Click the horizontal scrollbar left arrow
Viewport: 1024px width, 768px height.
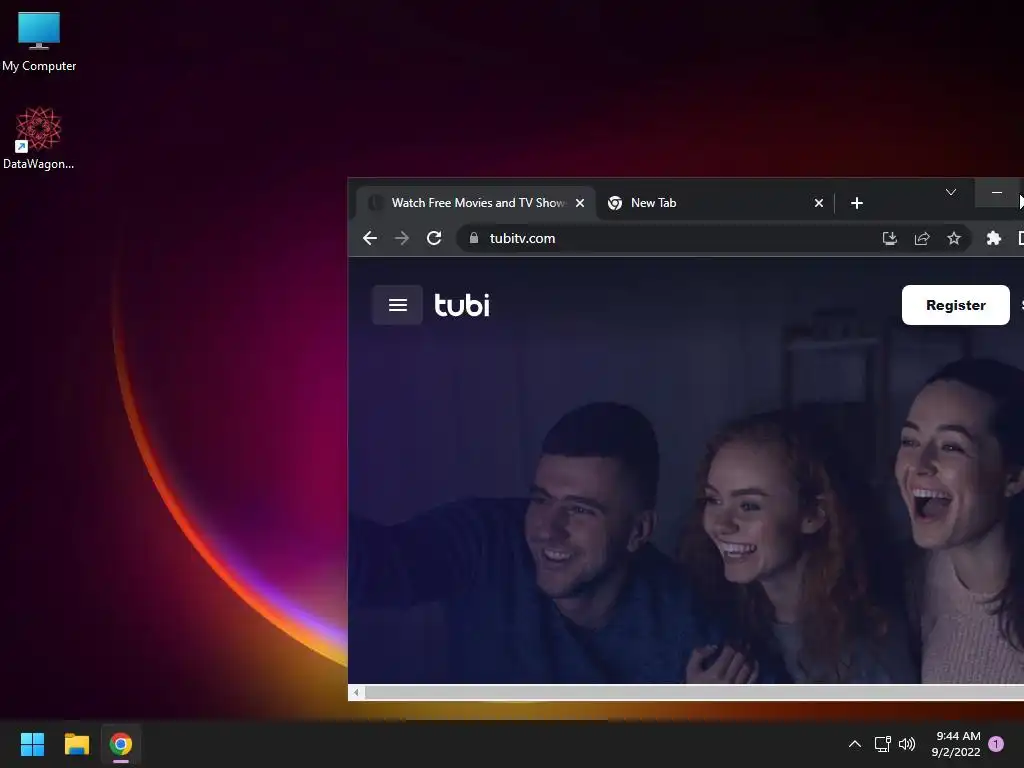(356, 692)
